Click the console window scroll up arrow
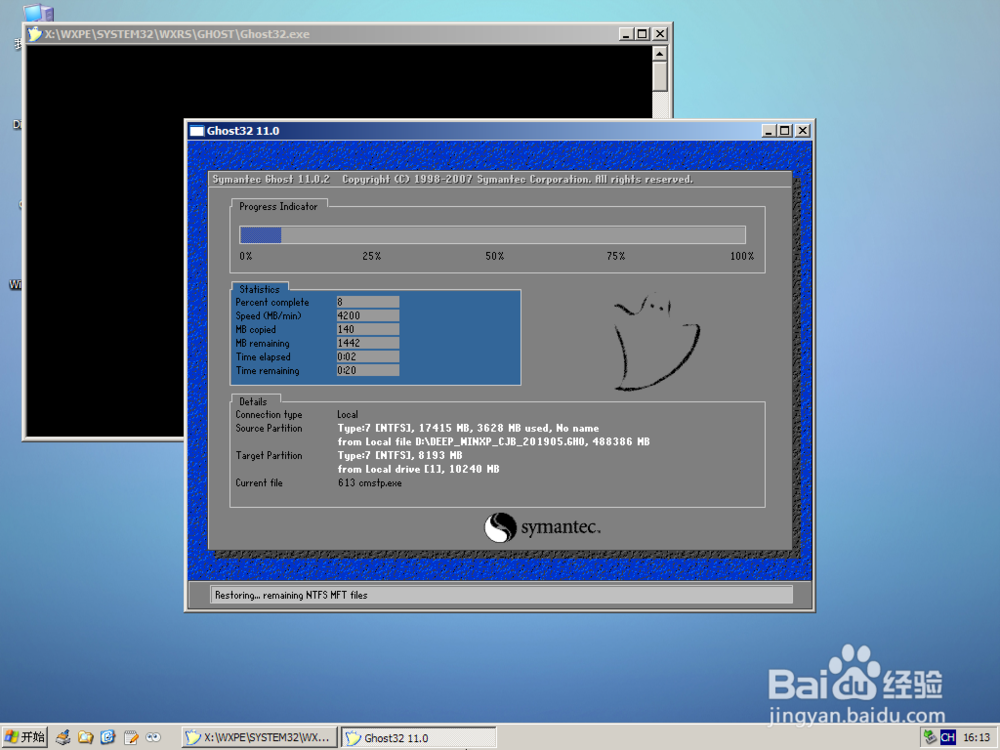Image resolution: width=1000 pixels, height=750 pixels. pos(660,53)
